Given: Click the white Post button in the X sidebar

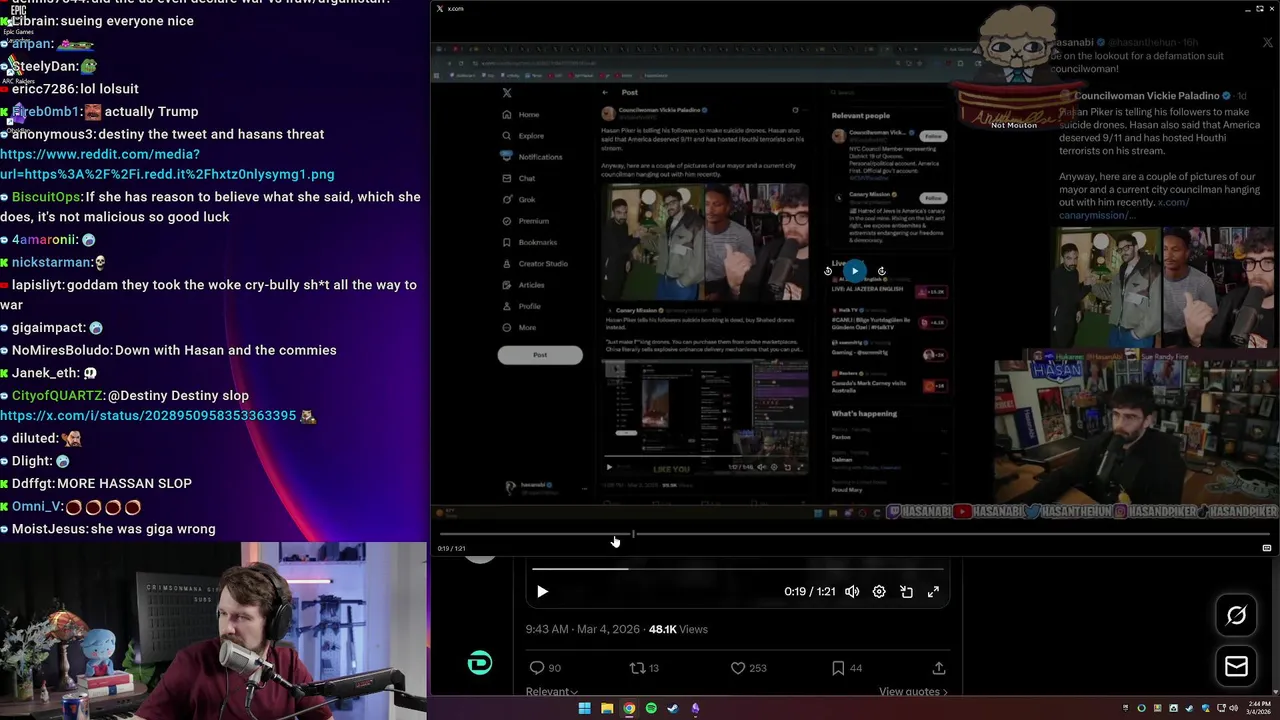Looking at the screenshot, I should pos(540,355).
